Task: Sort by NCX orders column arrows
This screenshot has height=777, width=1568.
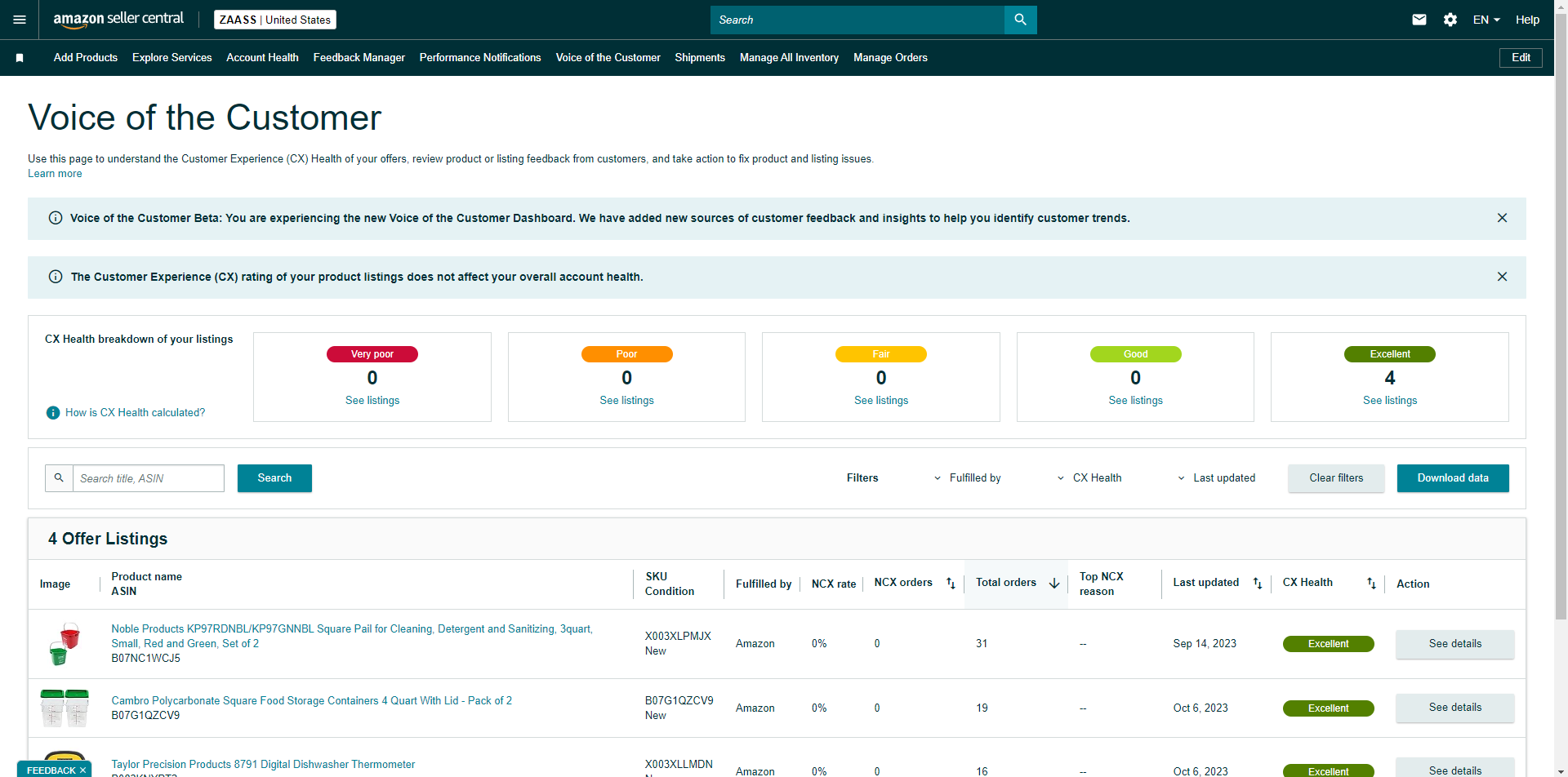Action: point(951,583)
